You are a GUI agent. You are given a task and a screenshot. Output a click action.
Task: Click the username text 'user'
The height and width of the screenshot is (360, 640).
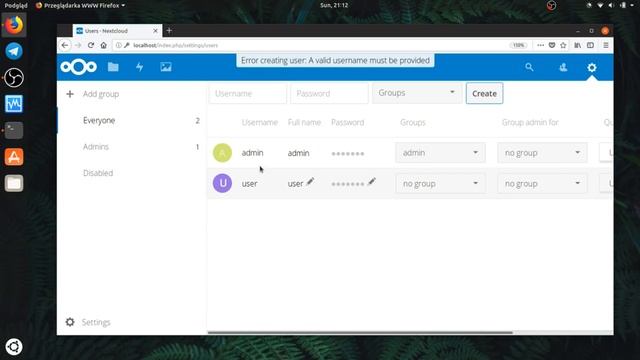pyautogui.click(x=249, y=184)
